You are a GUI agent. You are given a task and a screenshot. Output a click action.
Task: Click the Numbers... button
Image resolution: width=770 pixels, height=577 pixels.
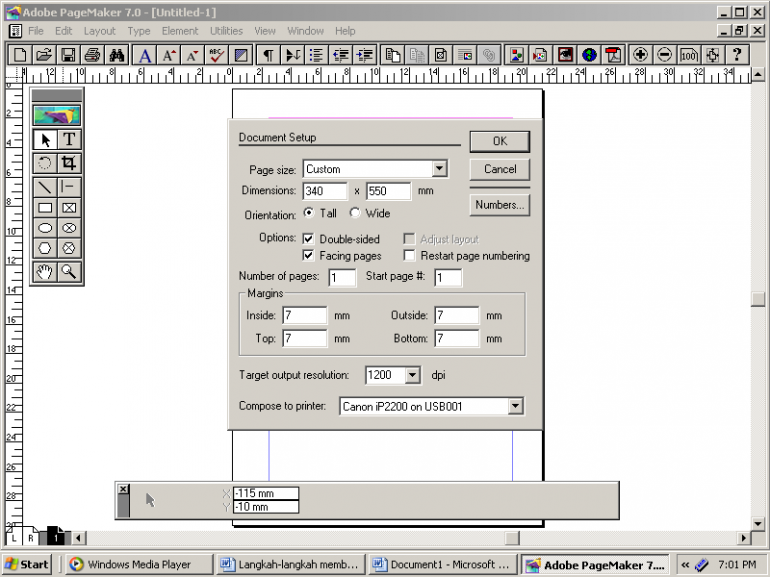[x=500, y=205]
